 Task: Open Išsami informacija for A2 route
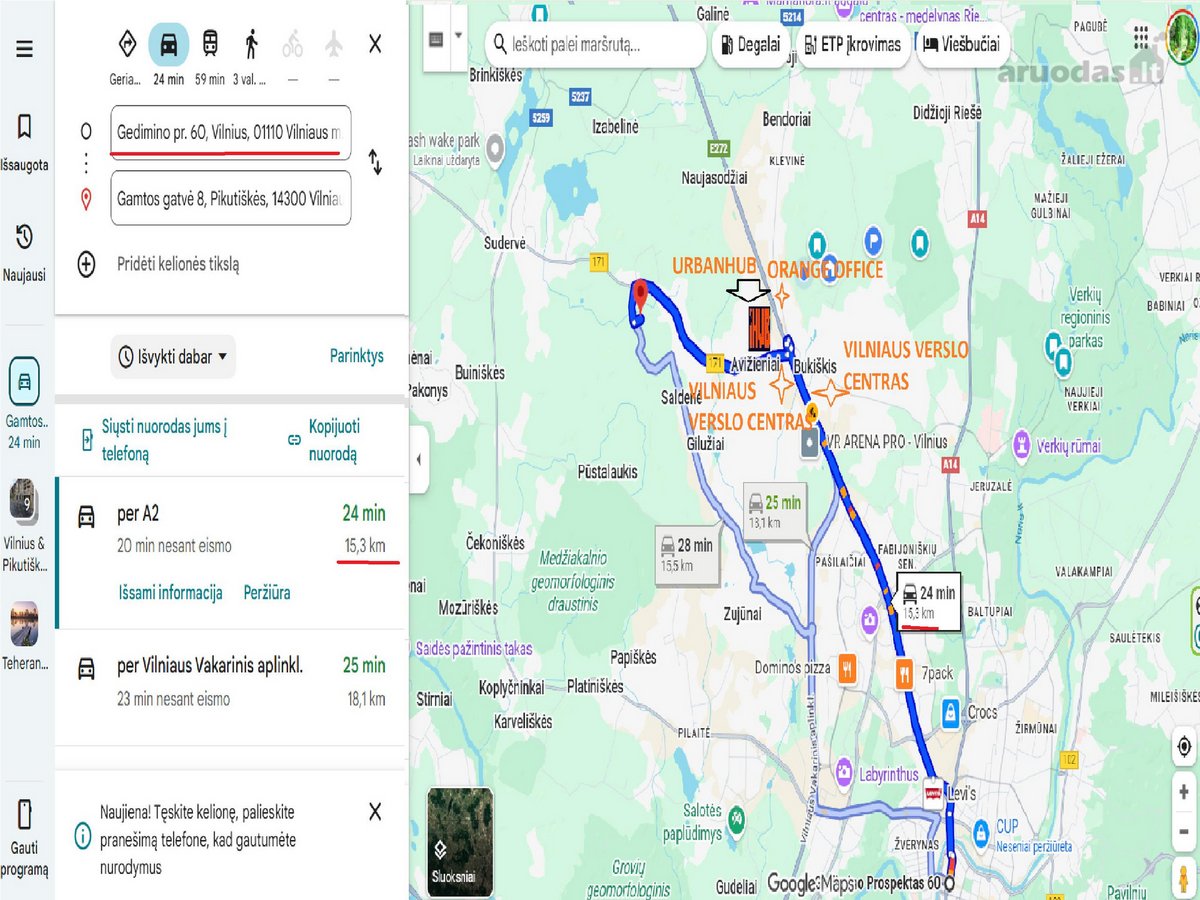[x=170, y=592]
